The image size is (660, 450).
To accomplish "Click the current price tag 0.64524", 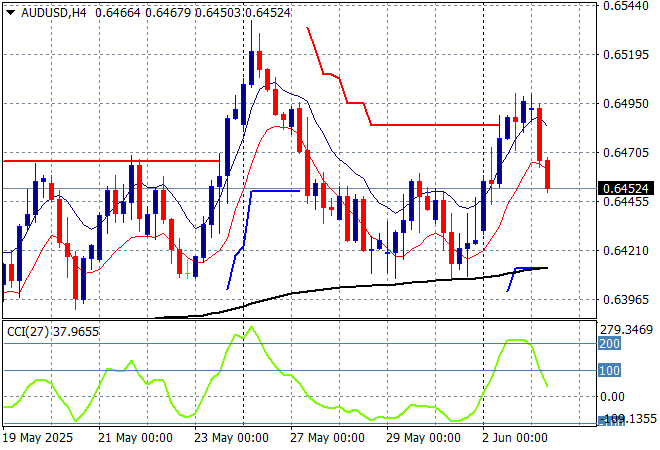I will tap(626, 188).
